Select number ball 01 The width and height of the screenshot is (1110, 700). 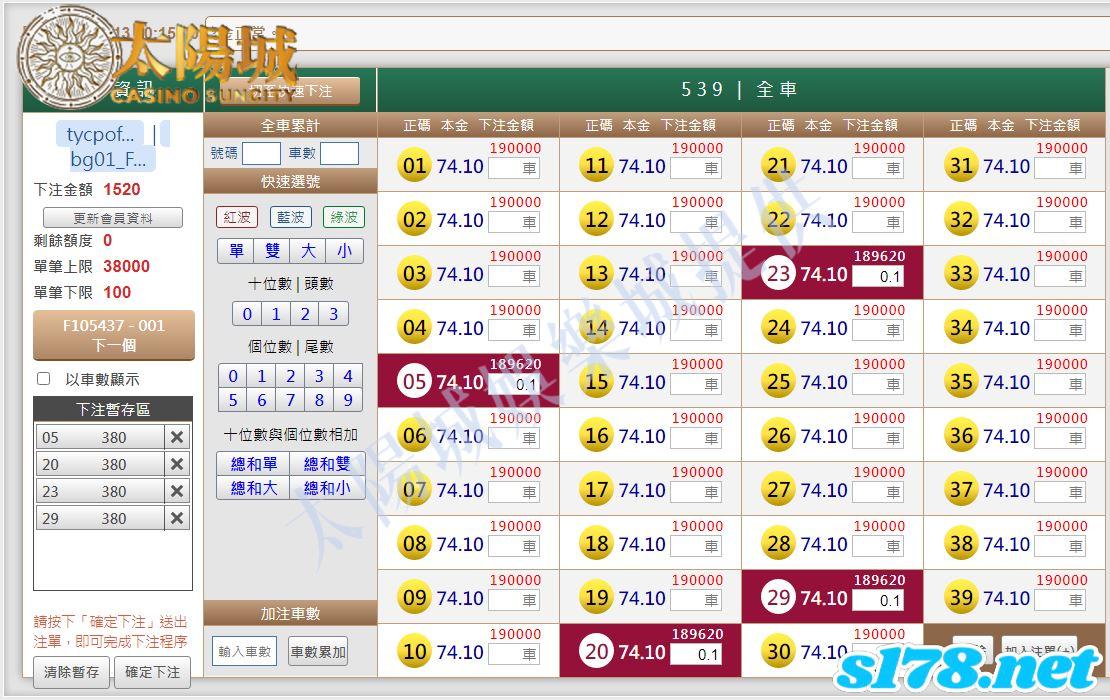click(414, 166)
